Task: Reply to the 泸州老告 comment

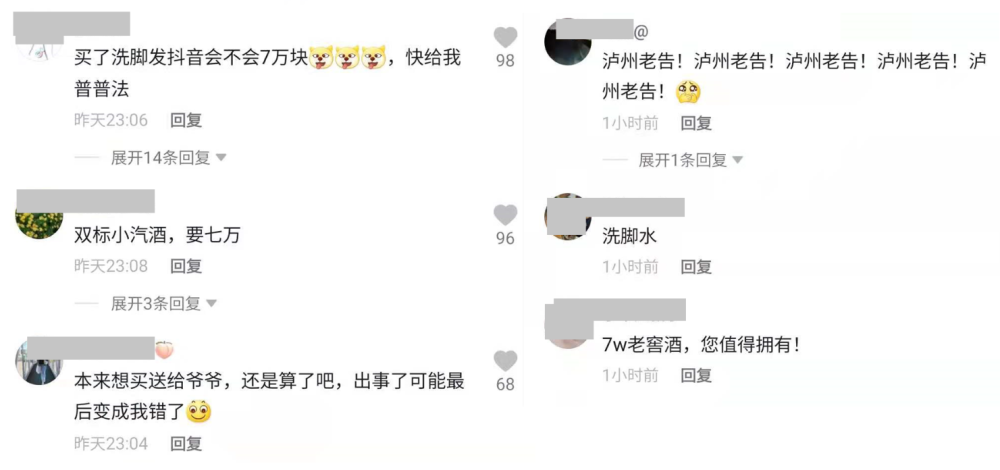Action: point(696,123)
